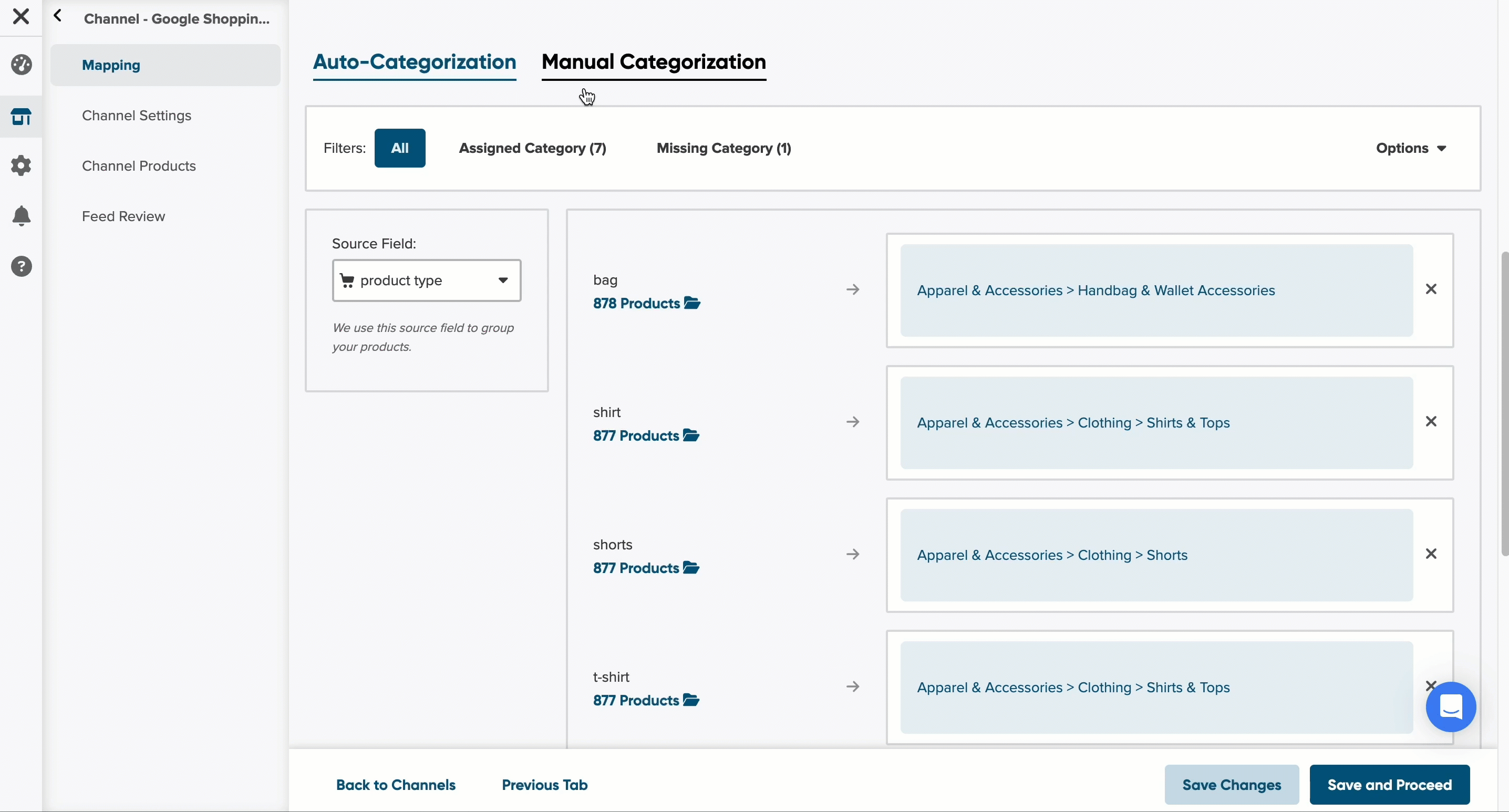The width and height of the screenshot is (1509, 812).
Task: Click the Back to Channels link
Action: click(396, 785)
